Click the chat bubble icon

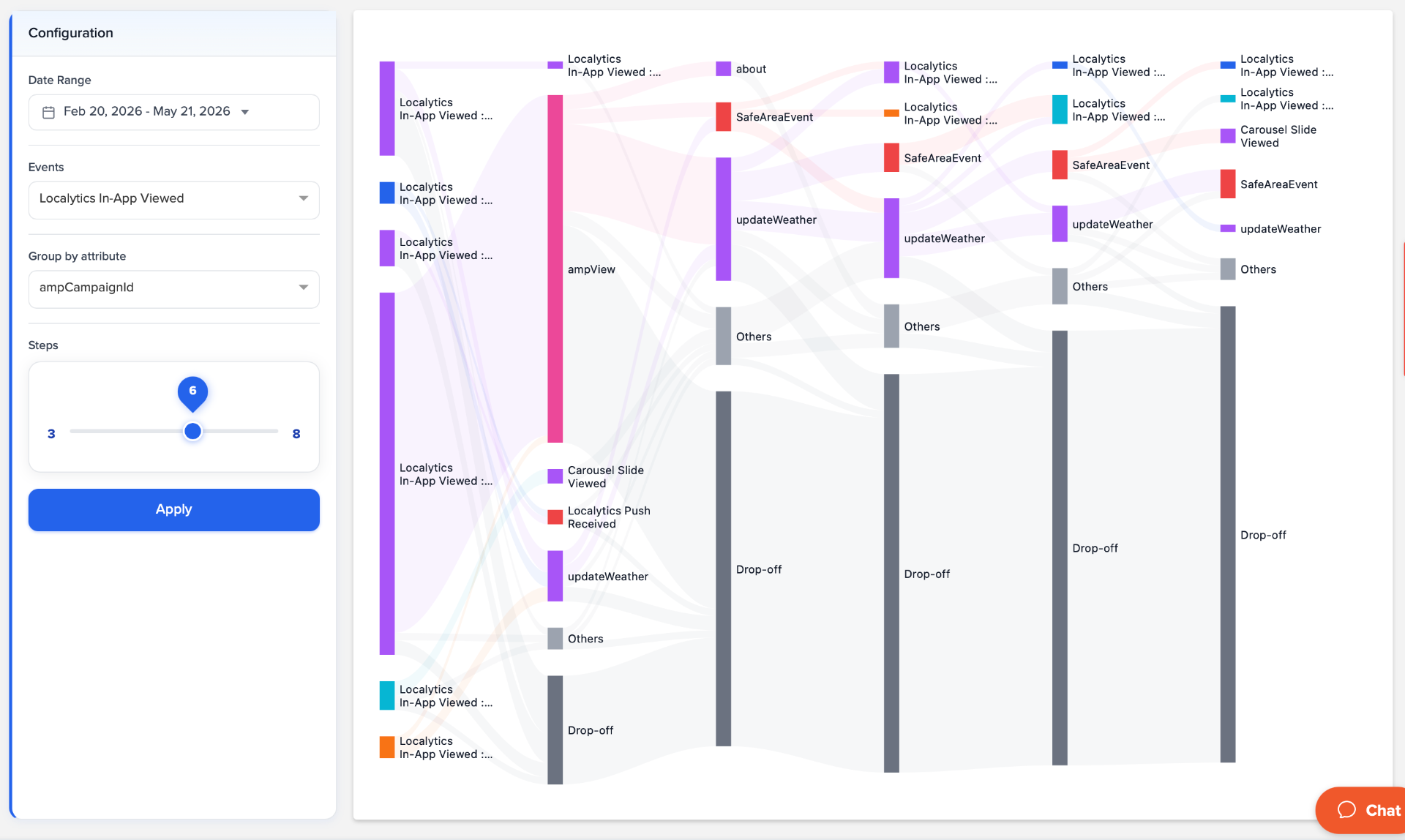(1346, 810)
